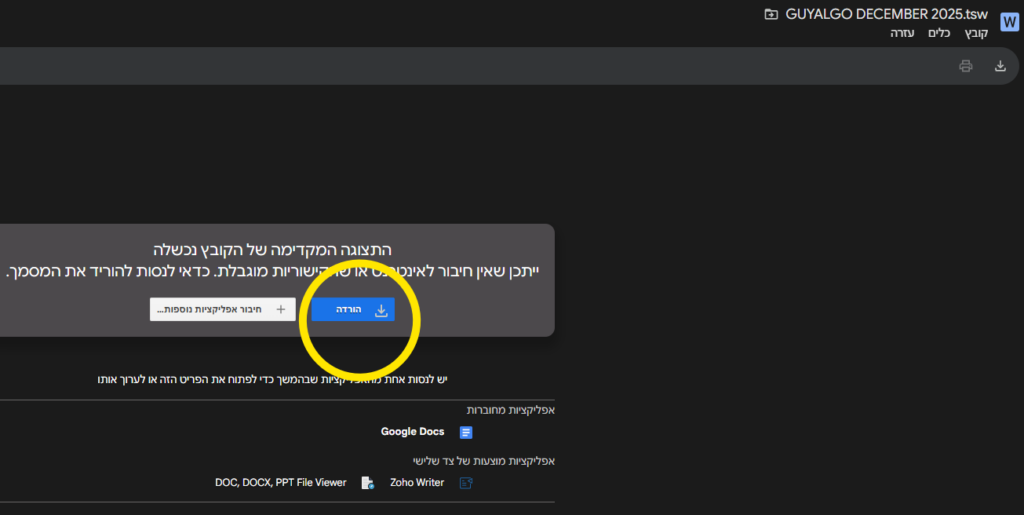Click the אפליקציות מחוברות section heading

(x=510, y=410)
